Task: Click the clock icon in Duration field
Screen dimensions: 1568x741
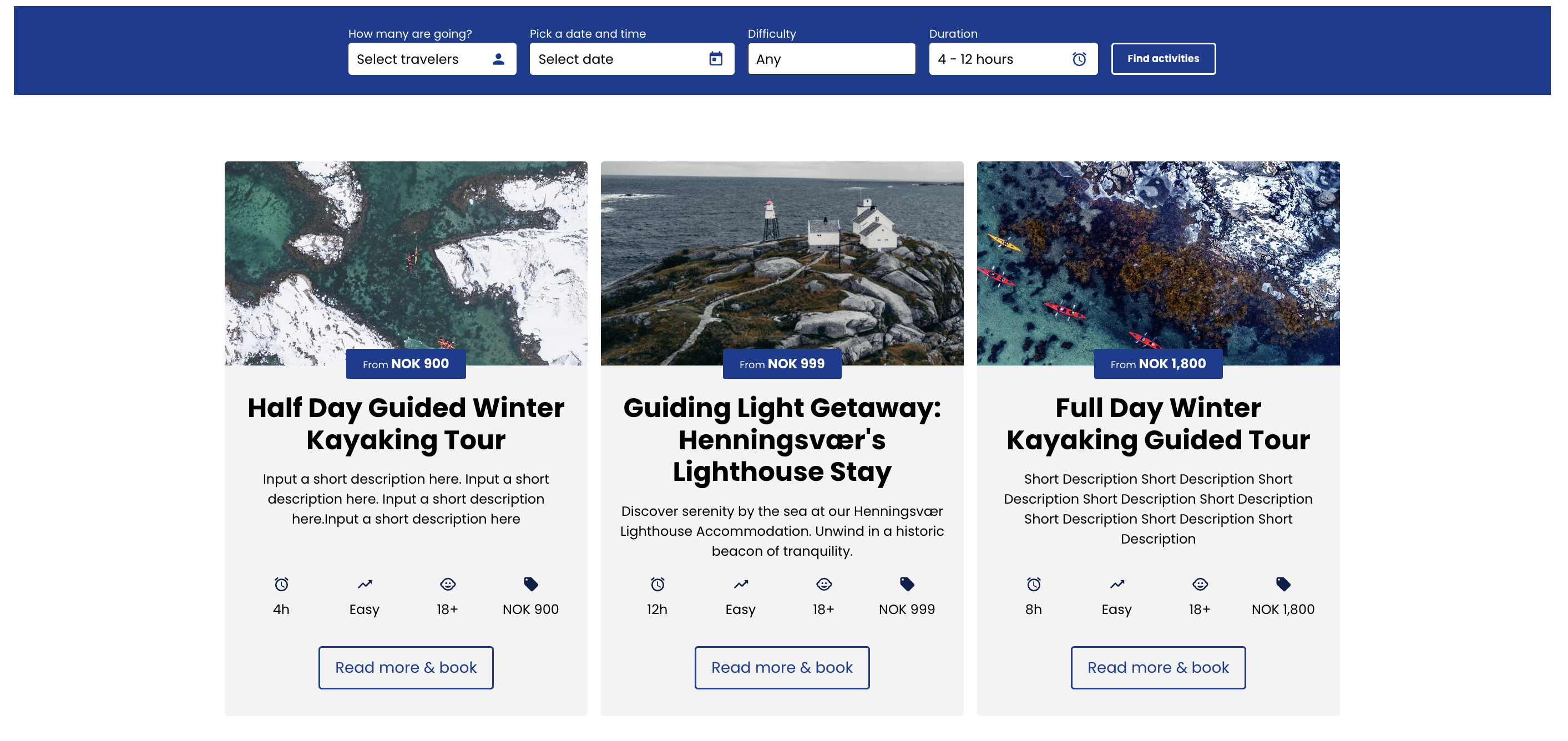Action: 1079,59
